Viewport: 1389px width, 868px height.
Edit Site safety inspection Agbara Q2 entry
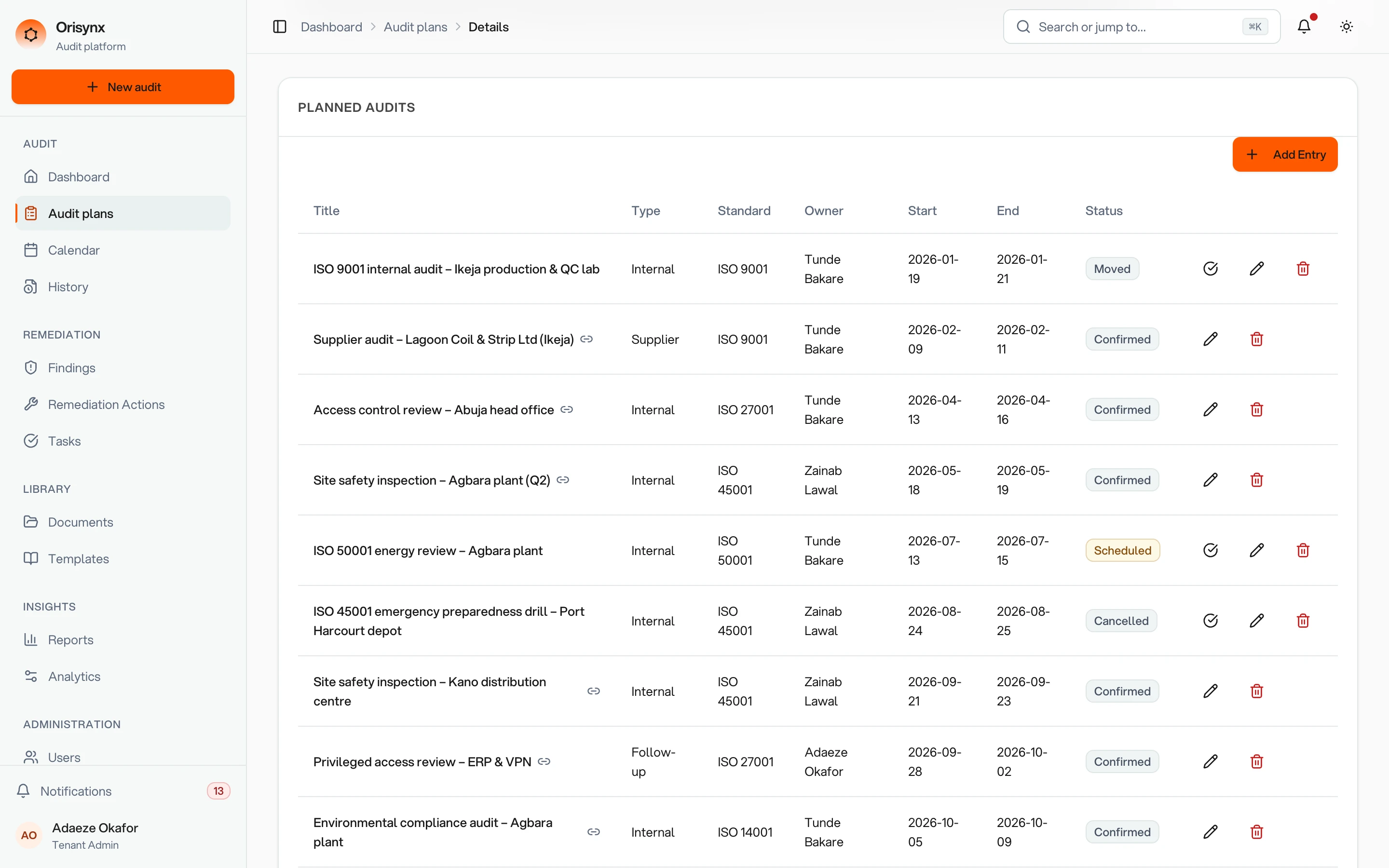(1211, 480)
